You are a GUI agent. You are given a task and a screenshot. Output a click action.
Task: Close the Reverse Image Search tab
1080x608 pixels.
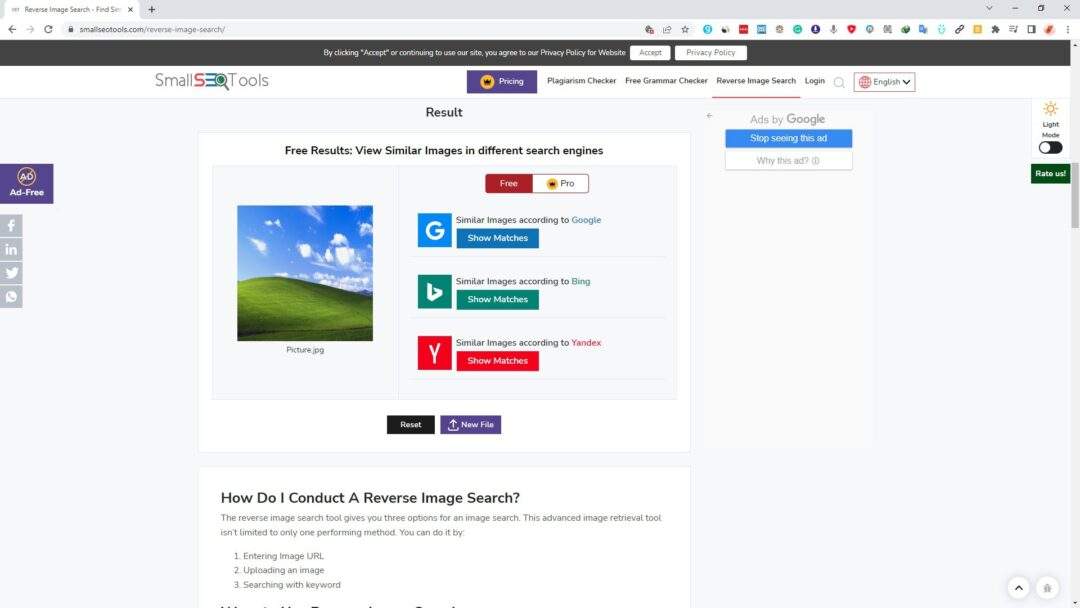(130, 10)
